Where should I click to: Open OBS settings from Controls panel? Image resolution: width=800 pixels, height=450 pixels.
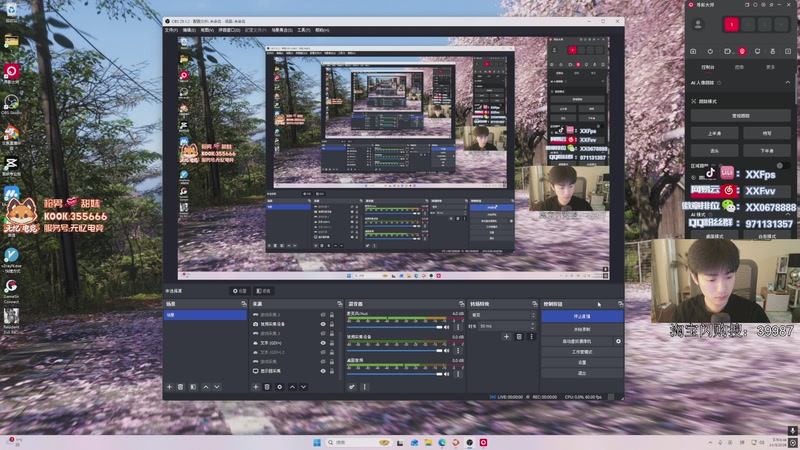[x=582, y=363]
